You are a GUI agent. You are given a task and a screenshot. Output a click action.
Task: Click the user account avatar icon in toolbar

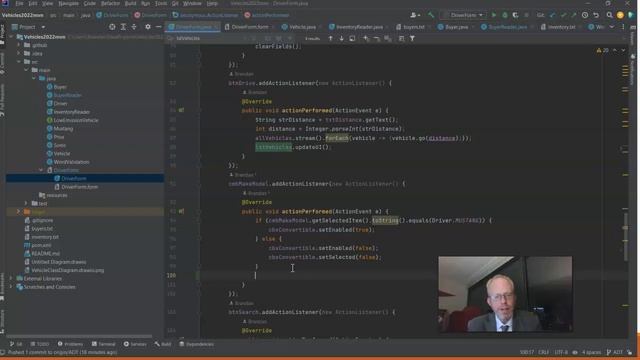(415, 15)
